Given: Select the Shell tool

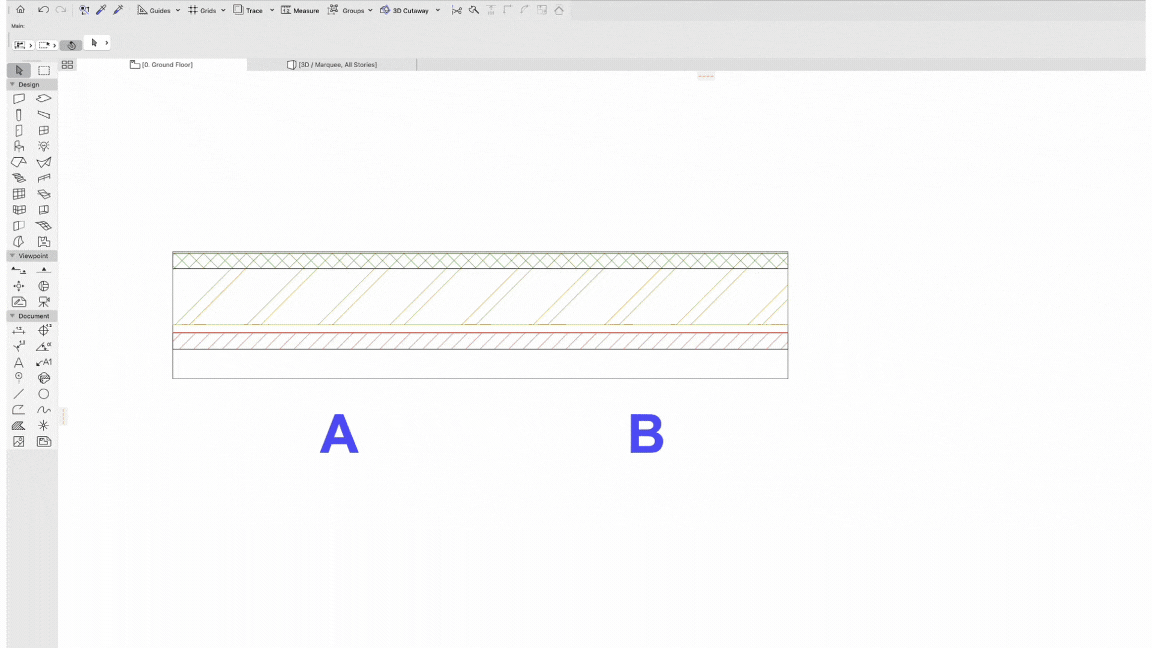Looking at the screenshot, I should click(44, 162).
